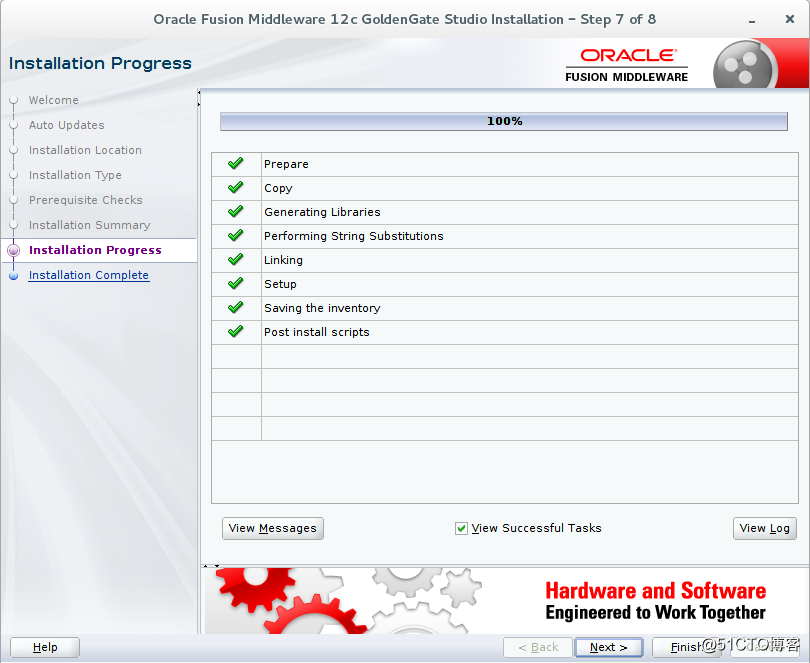Collapse the left navigation pane arrow
810x663 pixels.
point(199,92)
